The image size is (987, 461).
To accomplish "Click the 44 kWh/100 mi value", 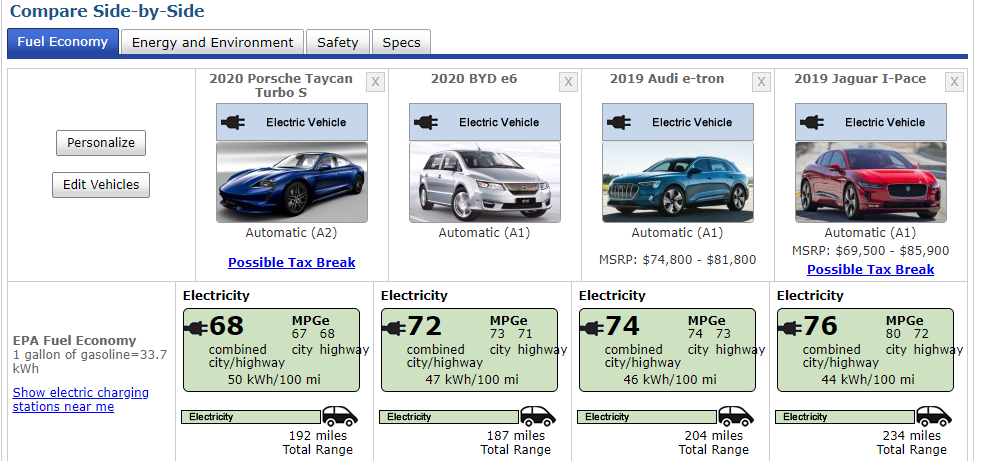I will [x=866, y=380].
